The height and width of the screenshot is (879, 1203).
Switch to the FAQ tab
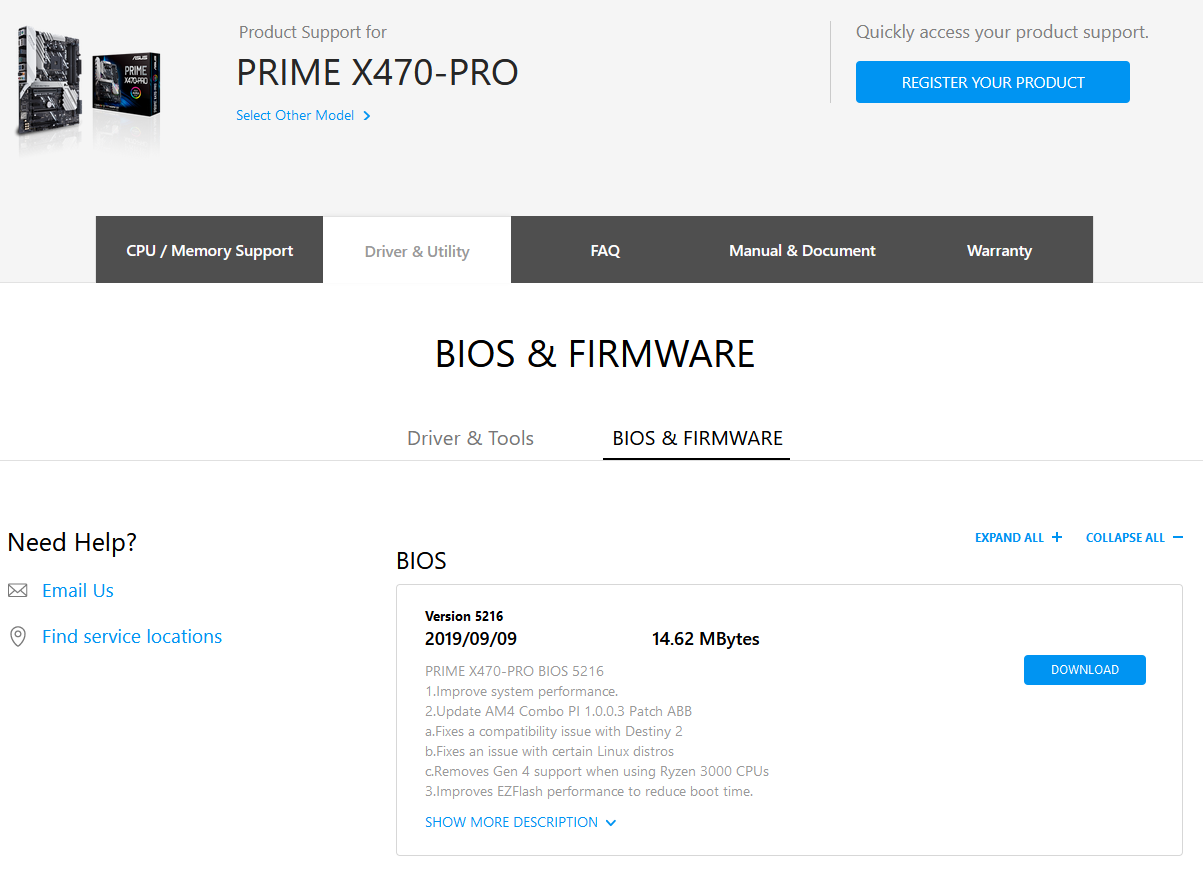pos(605,250)
